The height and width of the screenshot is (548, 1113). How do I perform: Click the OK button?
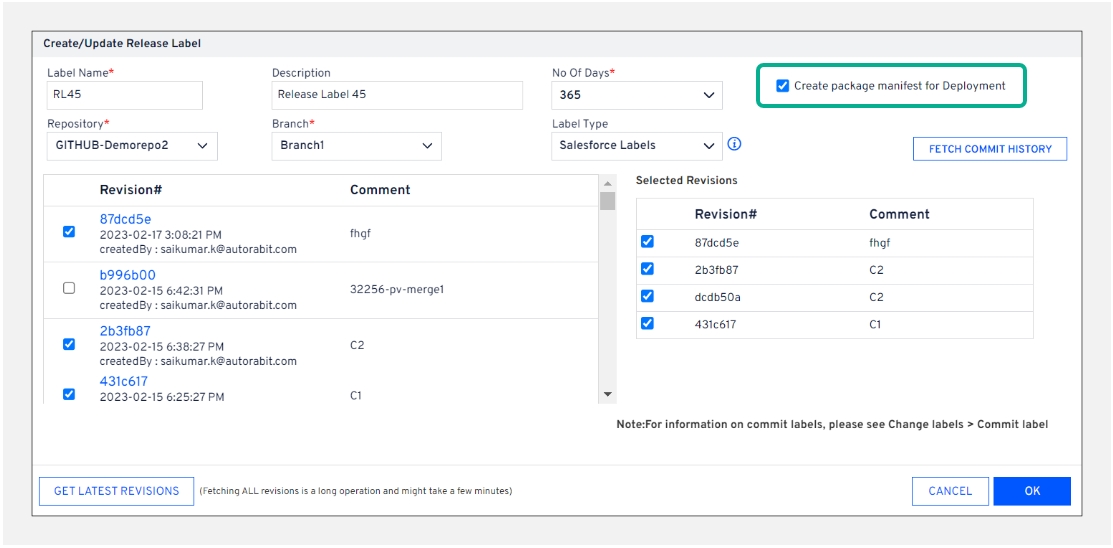pyautogui.click(x=1032, y=491)
